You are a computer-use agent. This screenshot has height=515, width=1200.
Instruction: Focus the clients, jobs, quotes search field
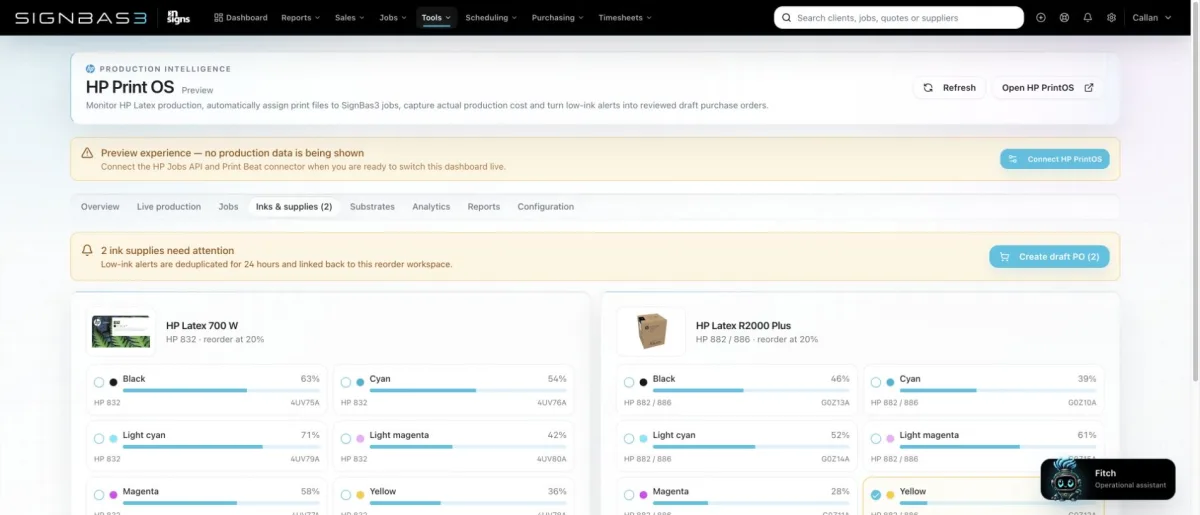(899, 17)
